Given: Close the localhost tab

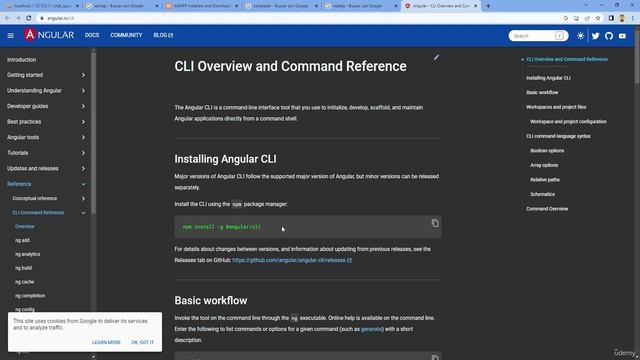Looking at the screenshot, I should click(77, 6).
